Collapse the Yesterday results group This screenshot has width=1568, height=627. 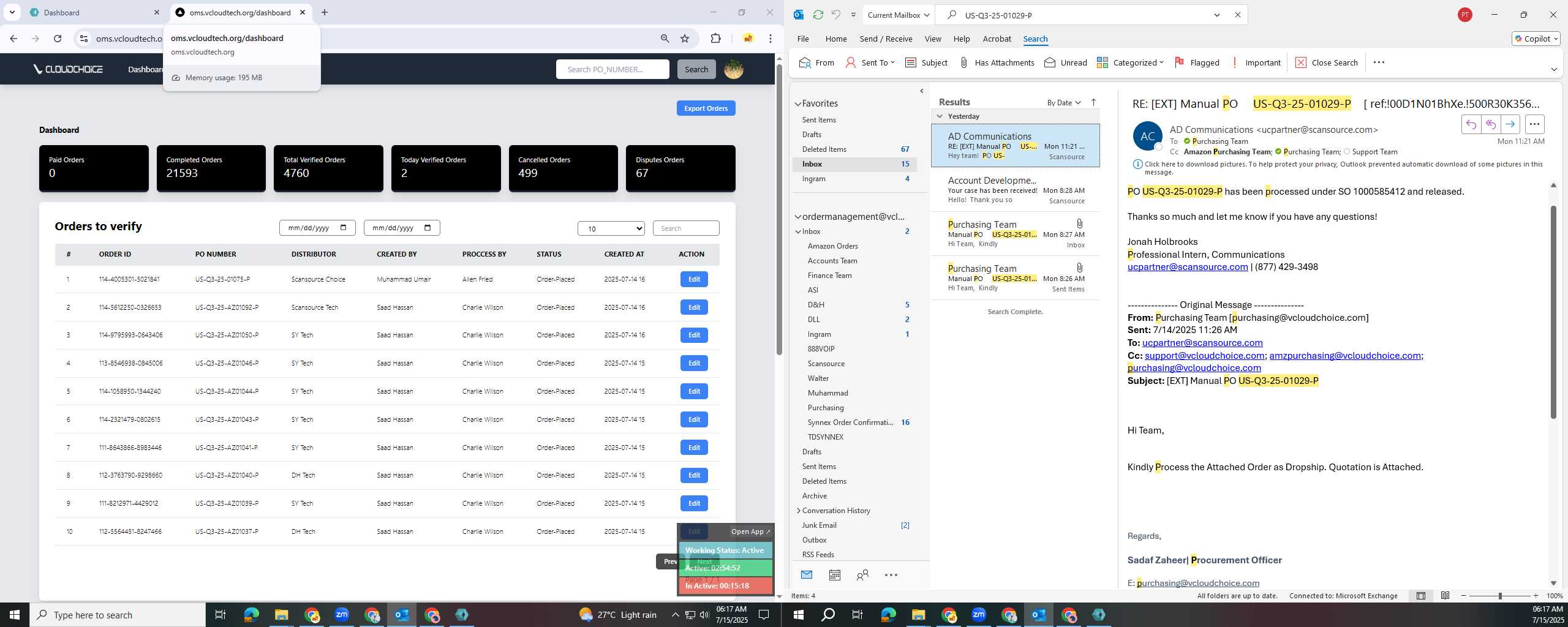pyautogui.click(x=940, y=116)
